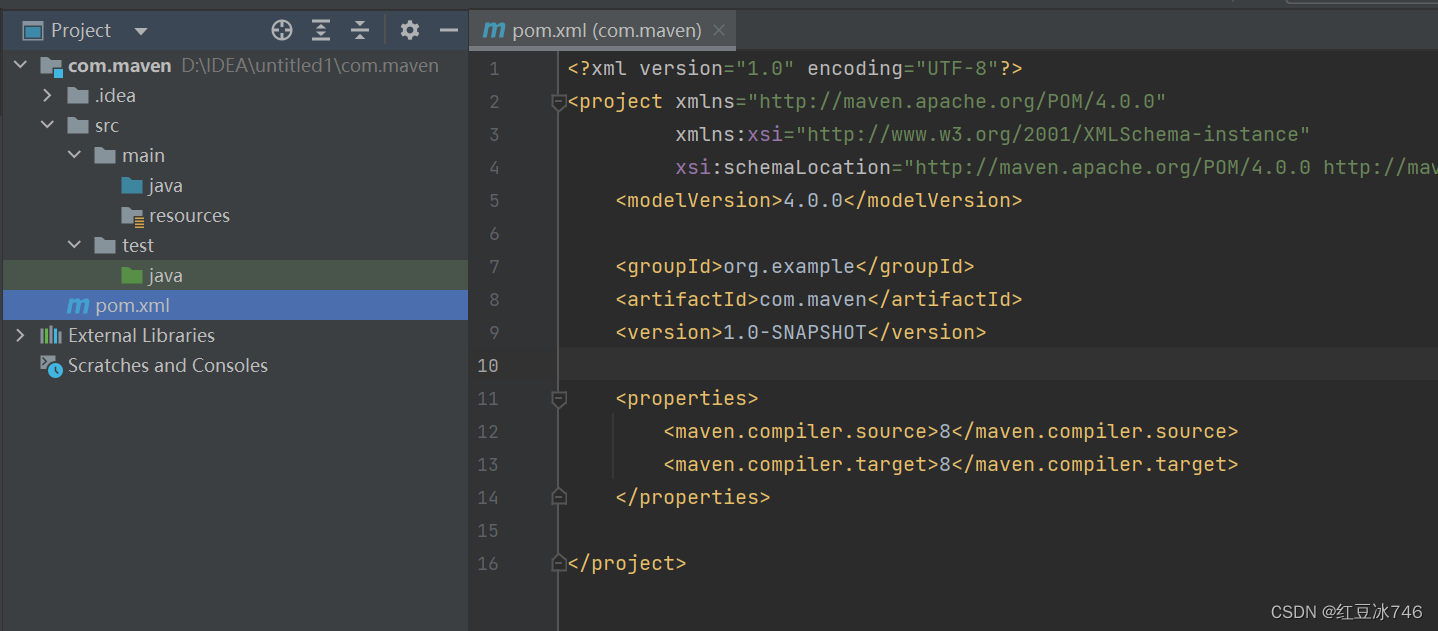Collapse the test folder chevron
This screenshot has height=631, width=1438.
pos(74,246)
